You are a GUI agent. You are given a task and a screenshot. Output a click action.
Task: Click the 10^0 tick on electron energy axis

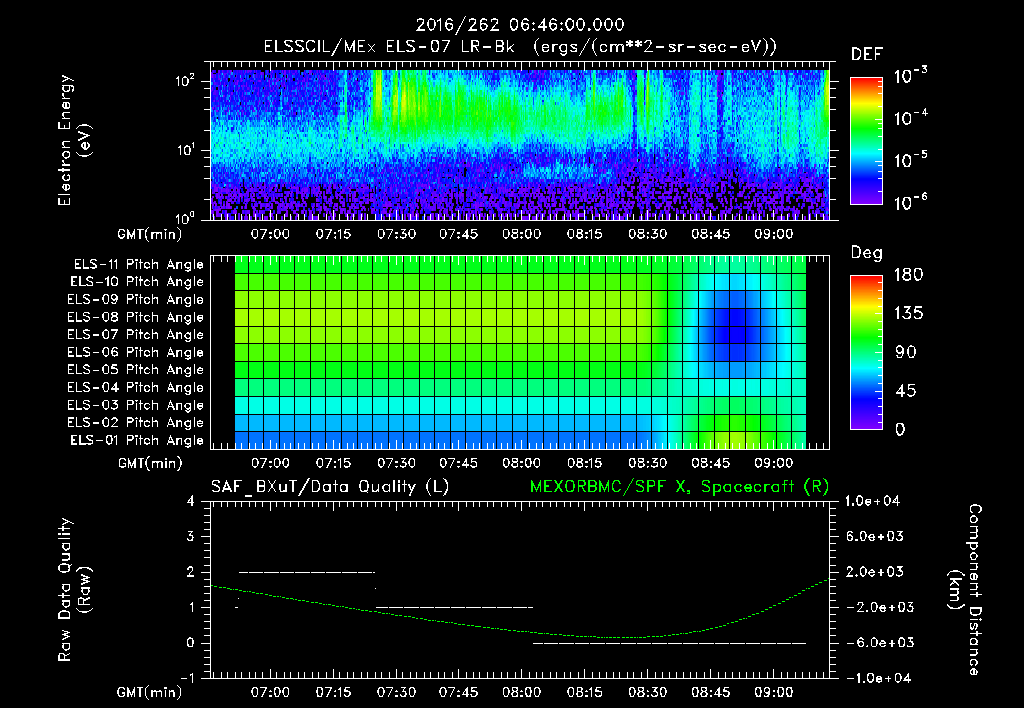click(x=185, y=217)
